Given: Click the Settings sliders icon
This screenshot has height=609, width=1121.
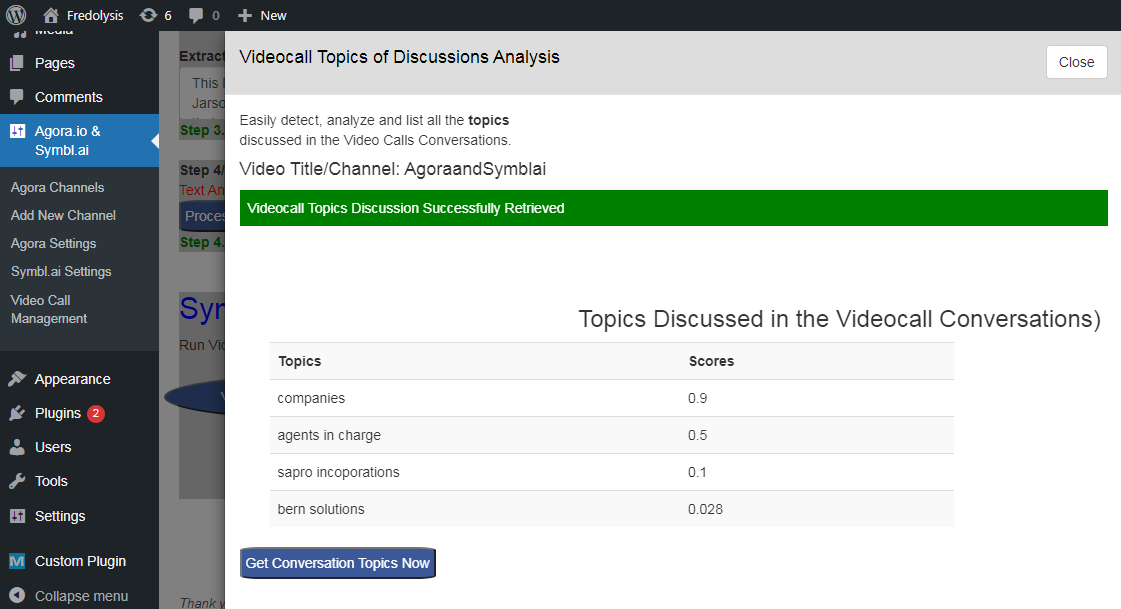Looking at the screenshot, I should pos(17,516).
